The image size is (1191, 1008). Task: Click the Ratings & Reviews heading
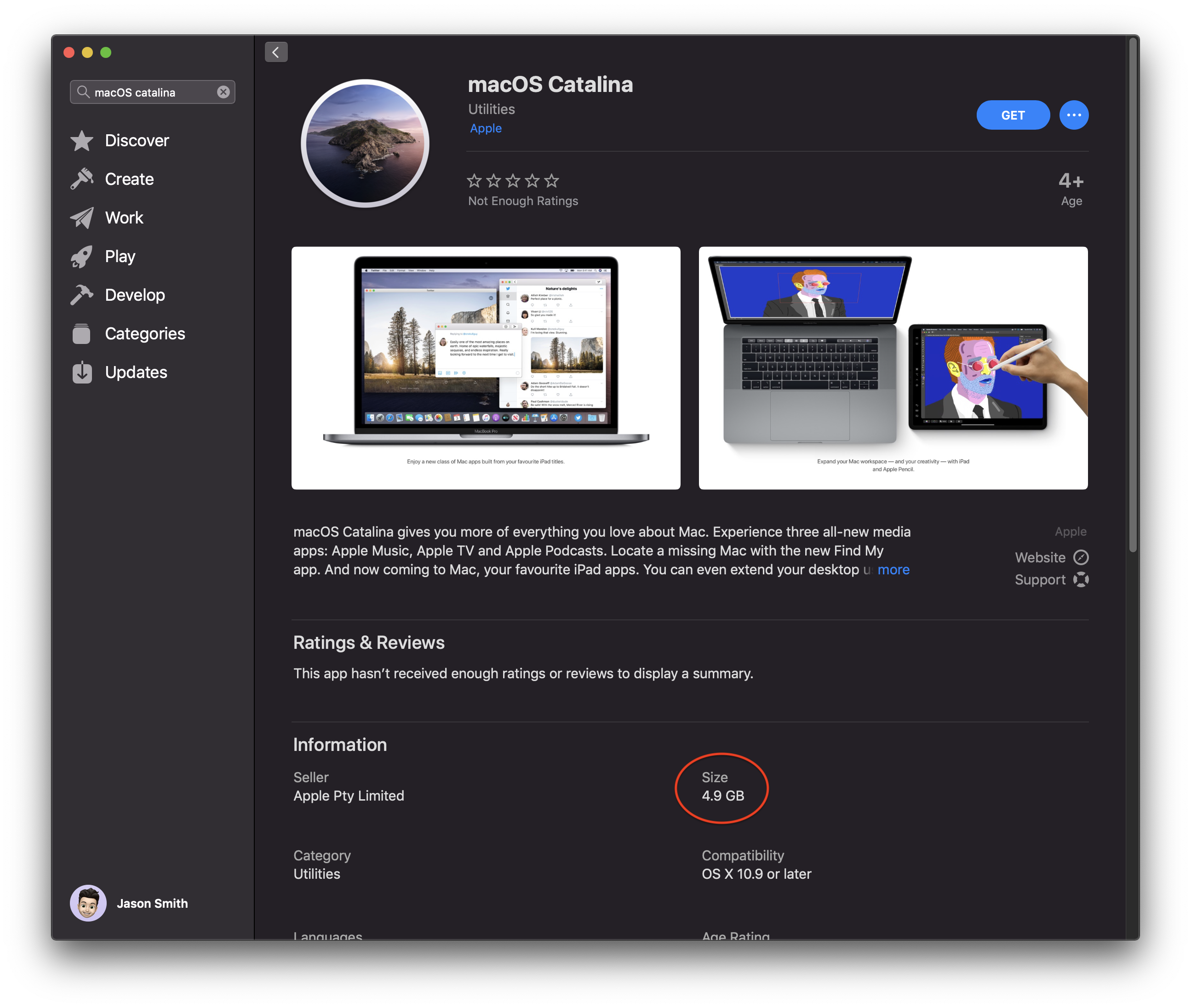(x=369, y=642)
